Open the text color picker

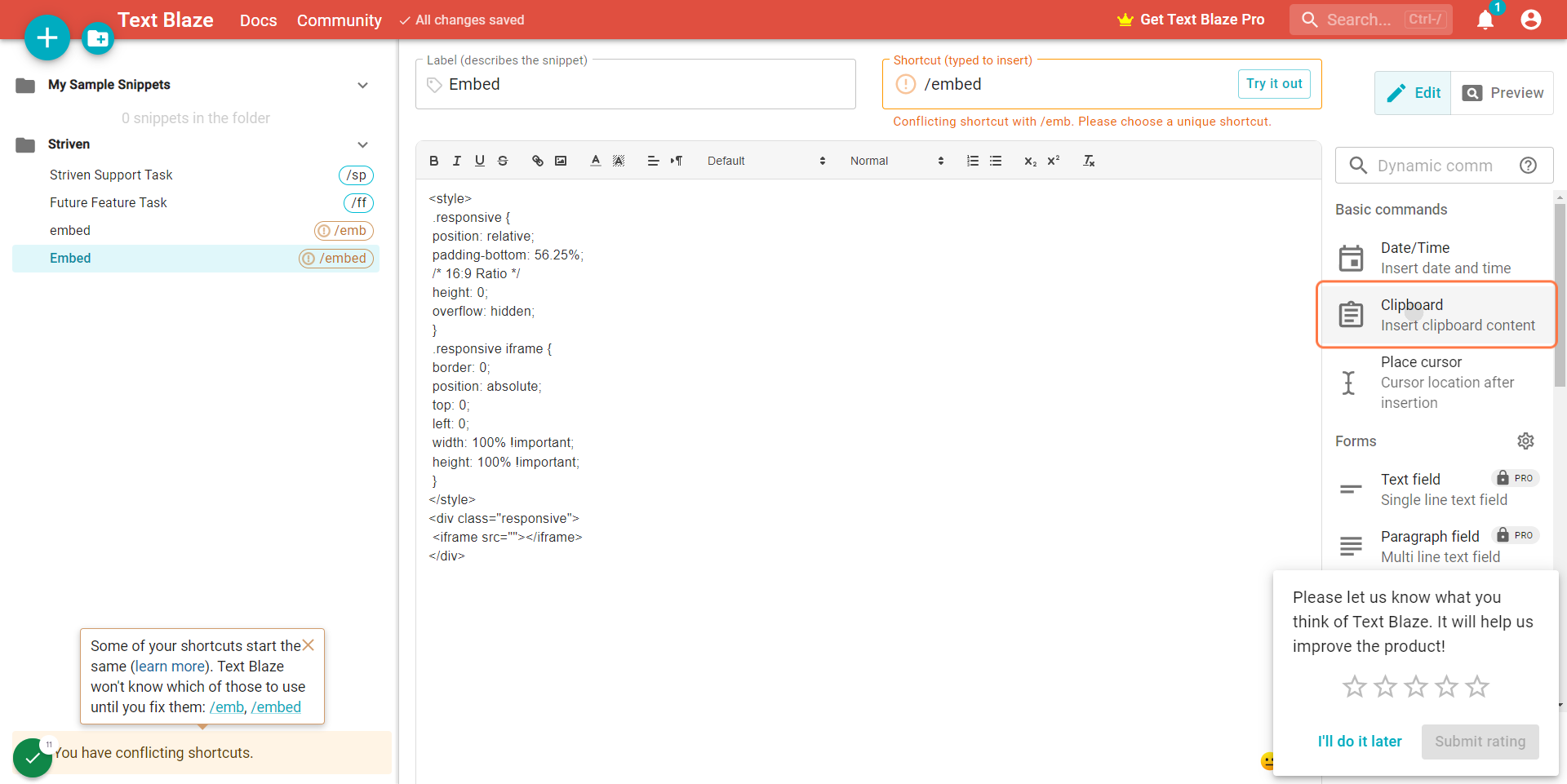pyautogui.click(x=596, y=161)
